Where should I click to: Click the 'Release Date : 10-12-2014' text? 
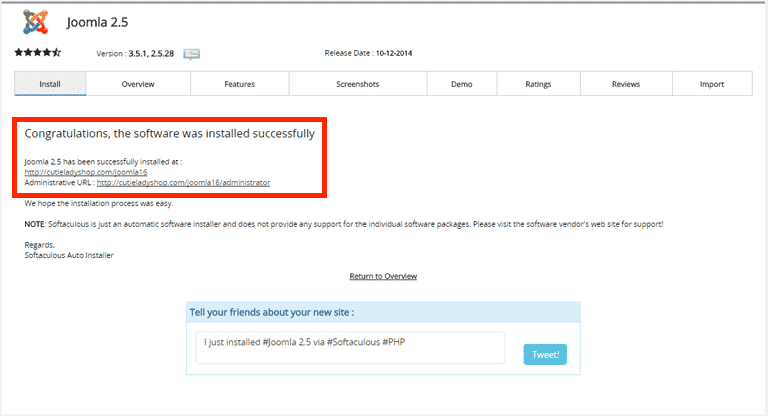(x=368, y=53)
